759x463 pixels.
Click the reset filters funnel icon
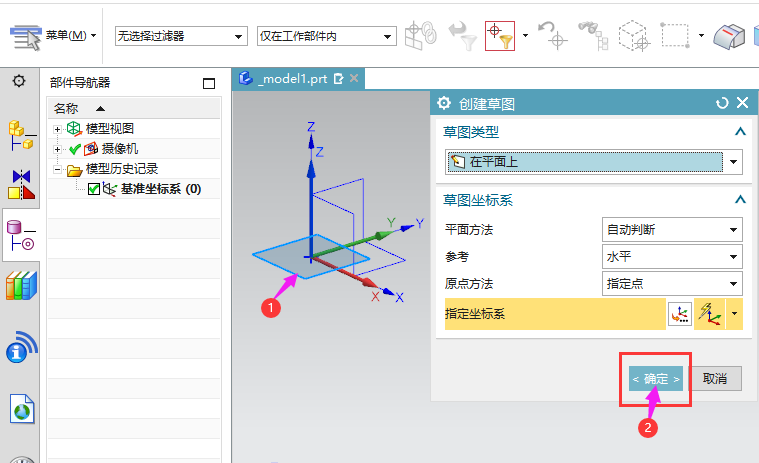point(462,36)
